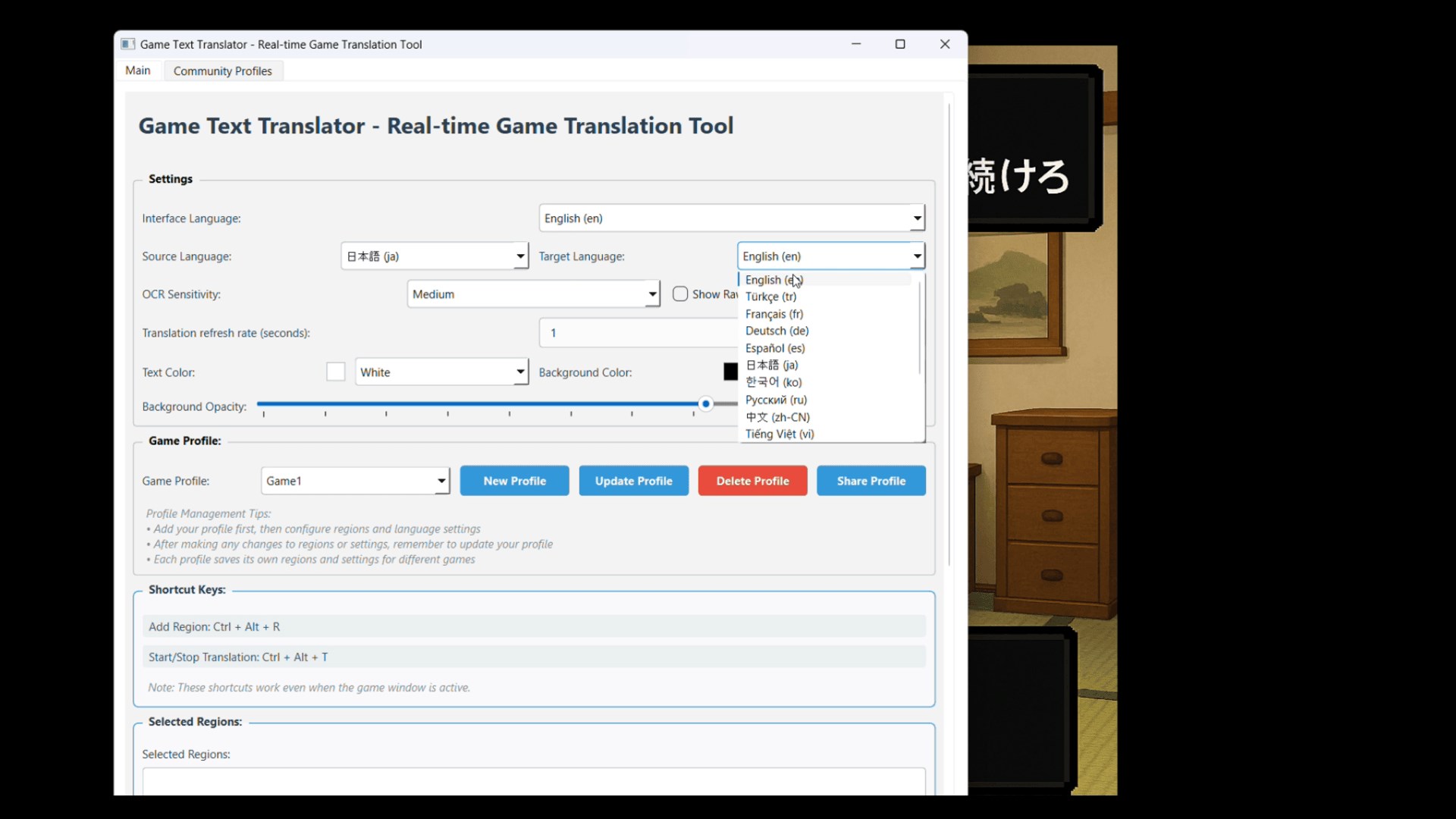Click the app icon in title bar

pos(128,44)
